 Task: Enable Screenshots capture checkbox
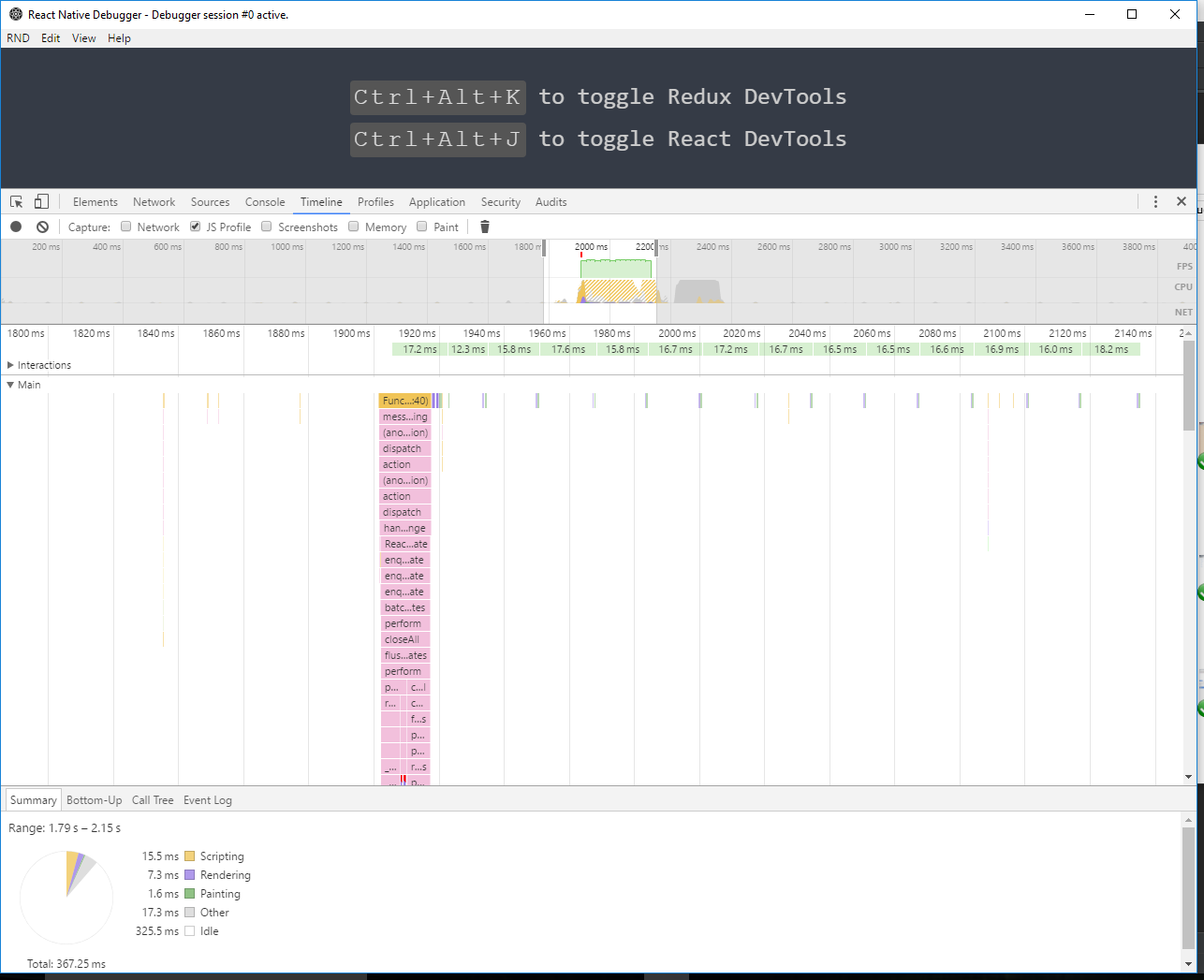267,227
